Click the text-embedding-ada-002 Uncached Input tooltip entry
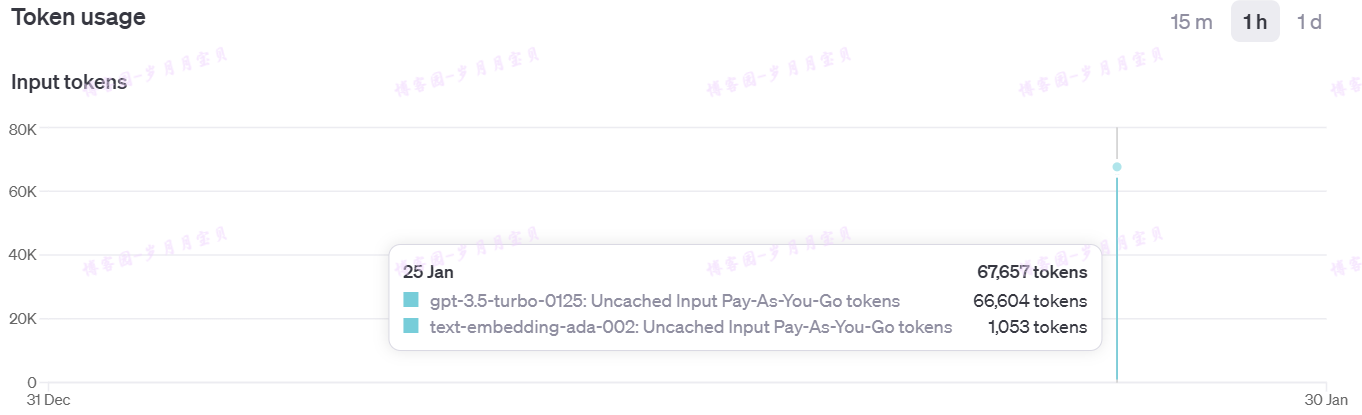The image size is (1362, 415). tap(691, 326)
